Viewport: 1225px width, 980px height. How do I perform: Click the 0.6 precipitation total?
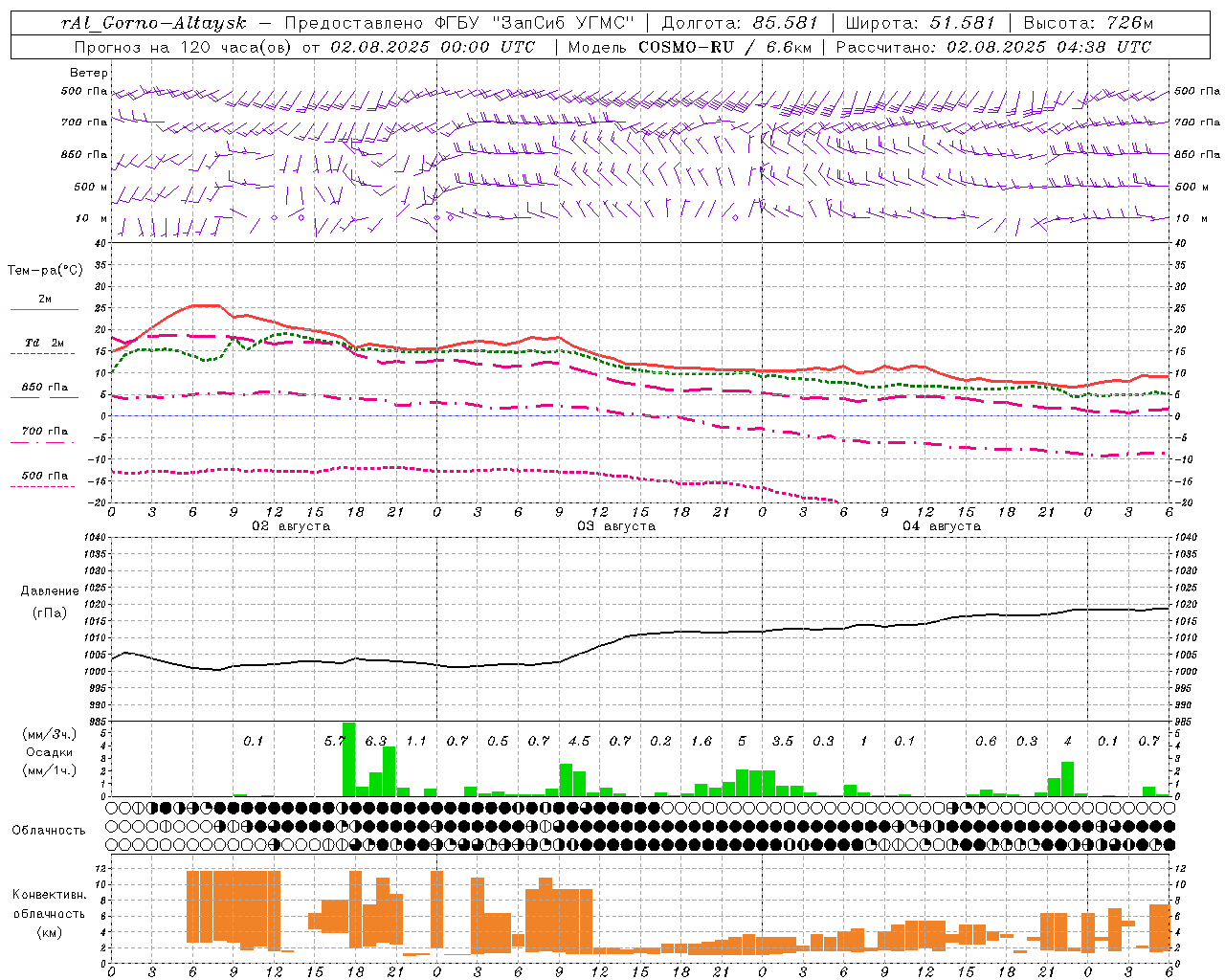[x=985, y=741]
